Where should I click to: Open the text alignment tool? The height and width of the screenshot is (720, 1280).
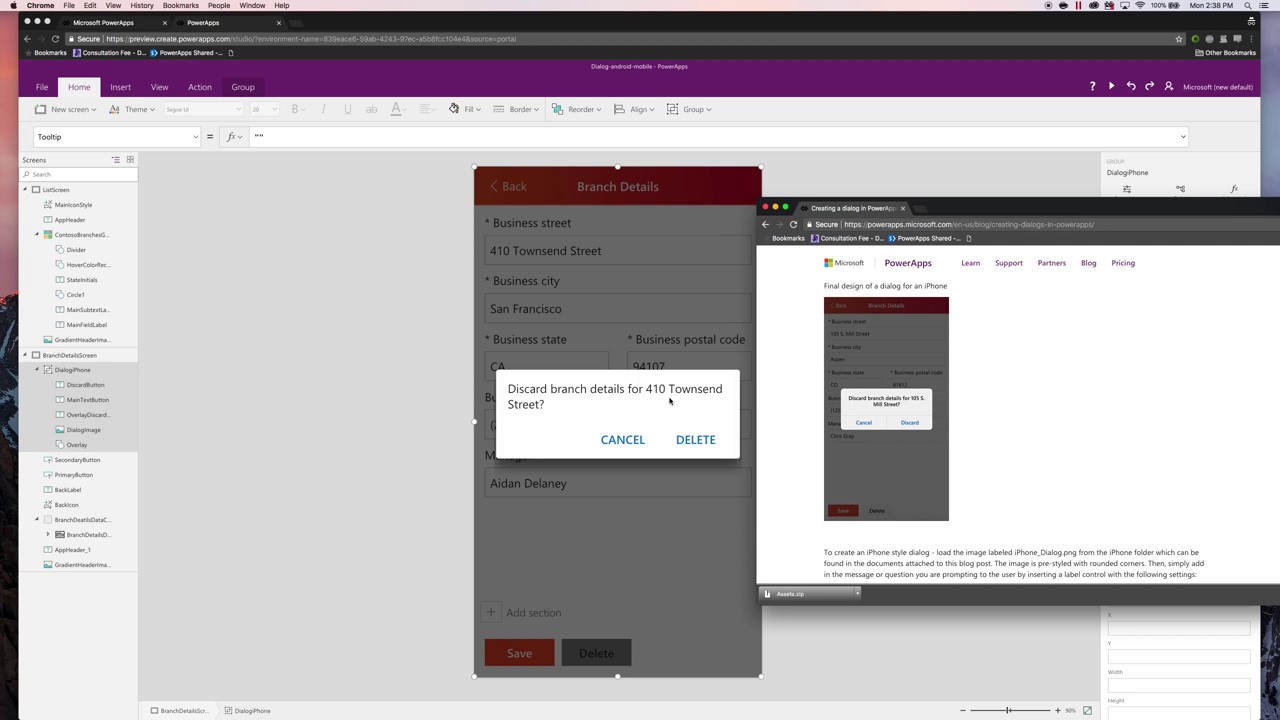(427, 109)
